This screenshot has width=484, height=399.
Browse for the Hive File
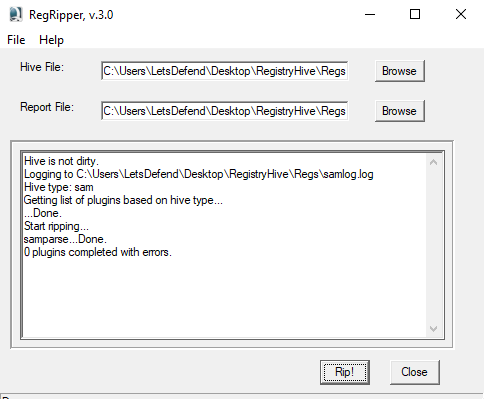[400, 71]
